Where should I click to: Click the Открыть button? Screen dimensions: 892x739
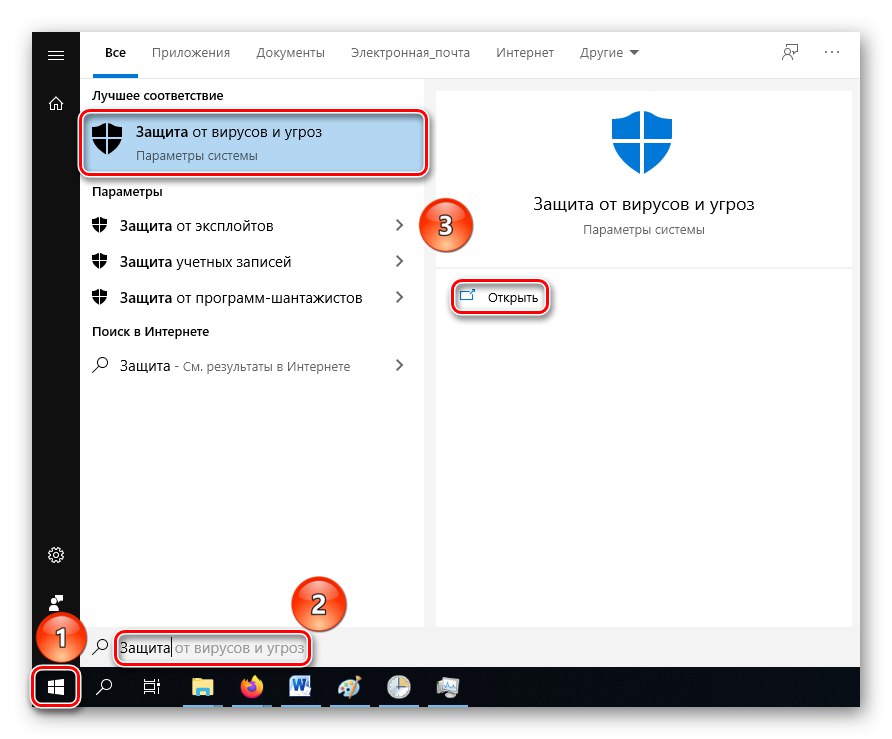click(x=501, y=297)
